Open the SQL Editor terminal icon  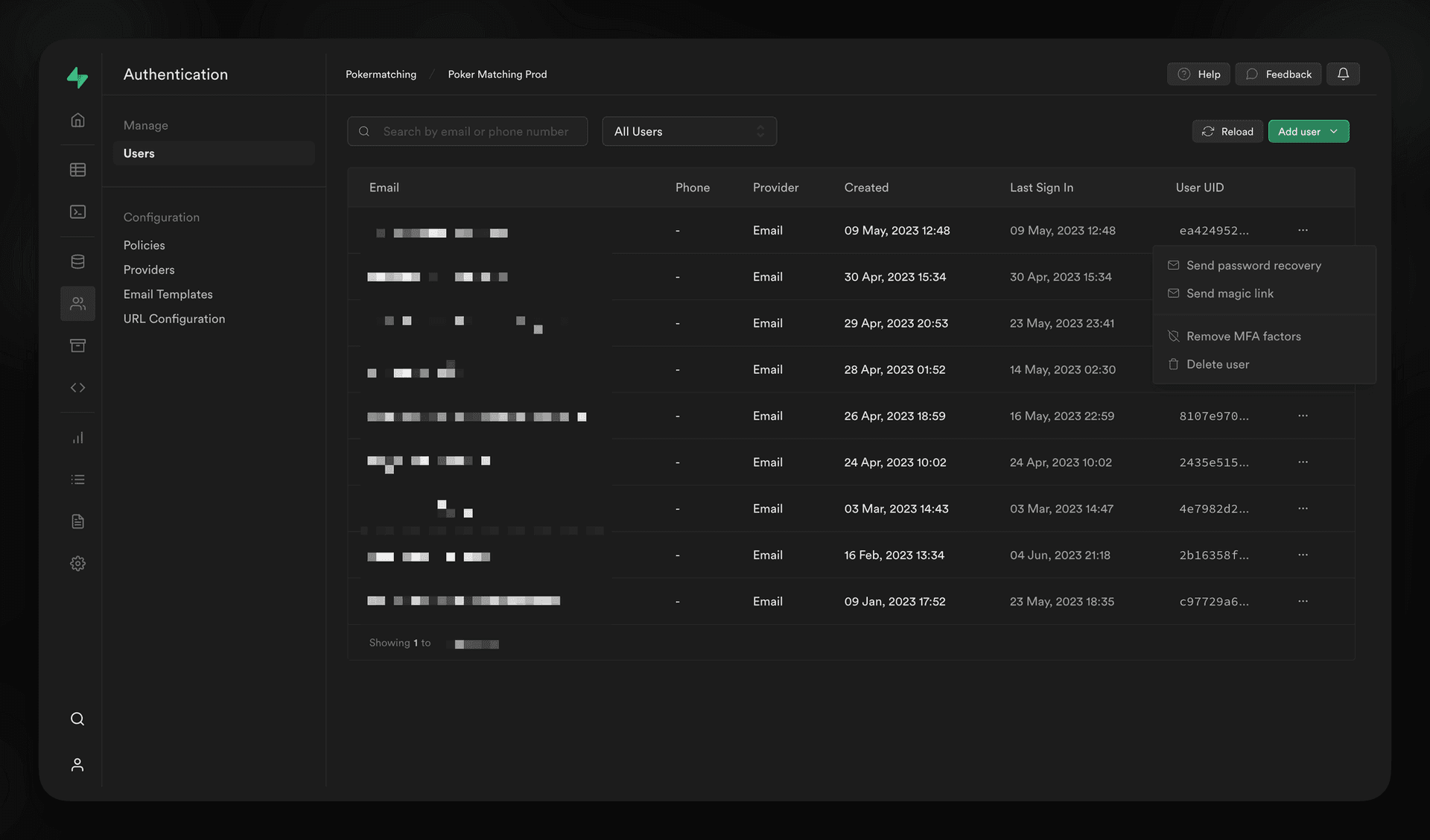77,212
